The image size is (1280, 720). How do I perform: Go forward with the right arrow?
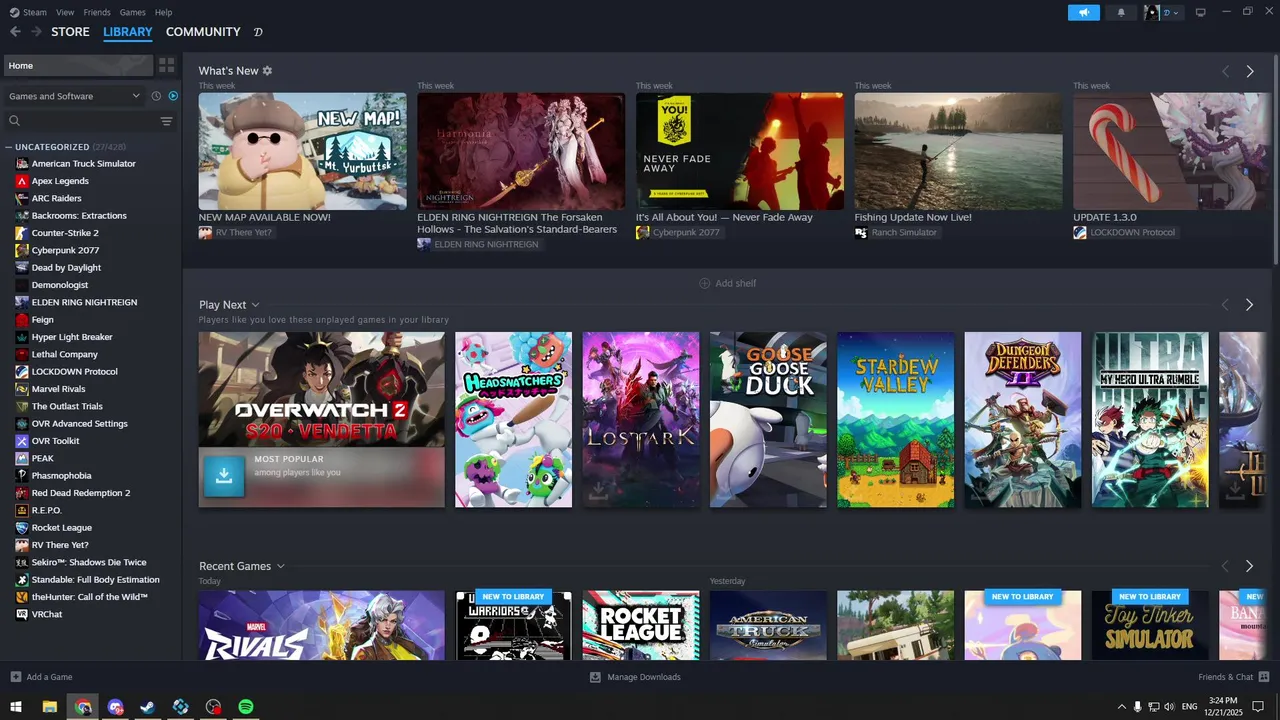pyautogui.click(x=37, y=32)
